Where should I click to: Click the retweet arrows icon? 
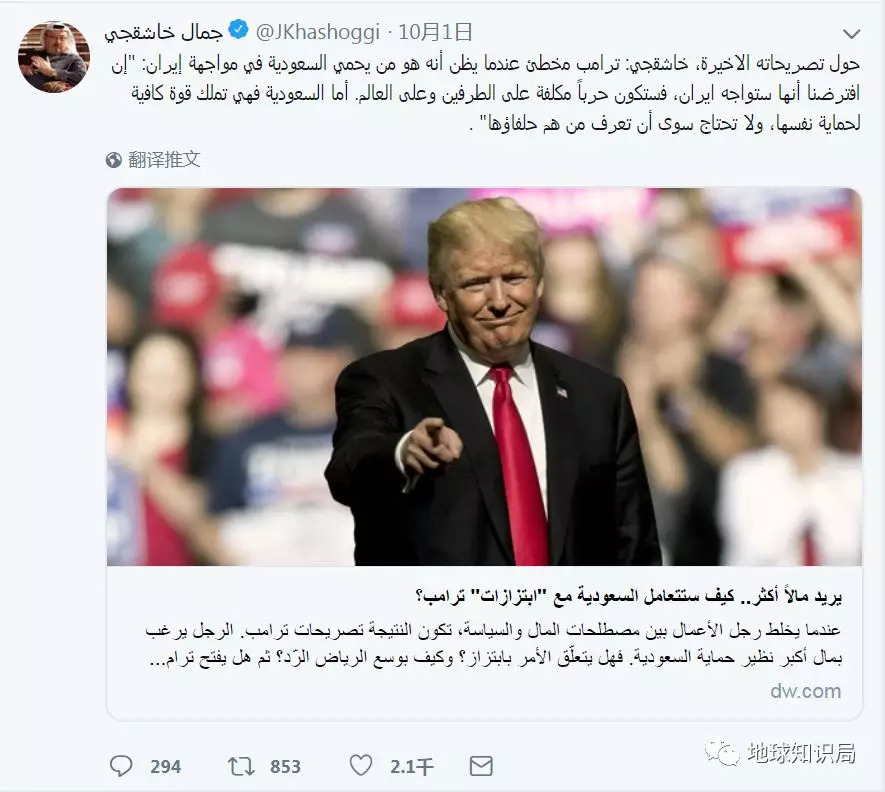[x=241, y=766]
